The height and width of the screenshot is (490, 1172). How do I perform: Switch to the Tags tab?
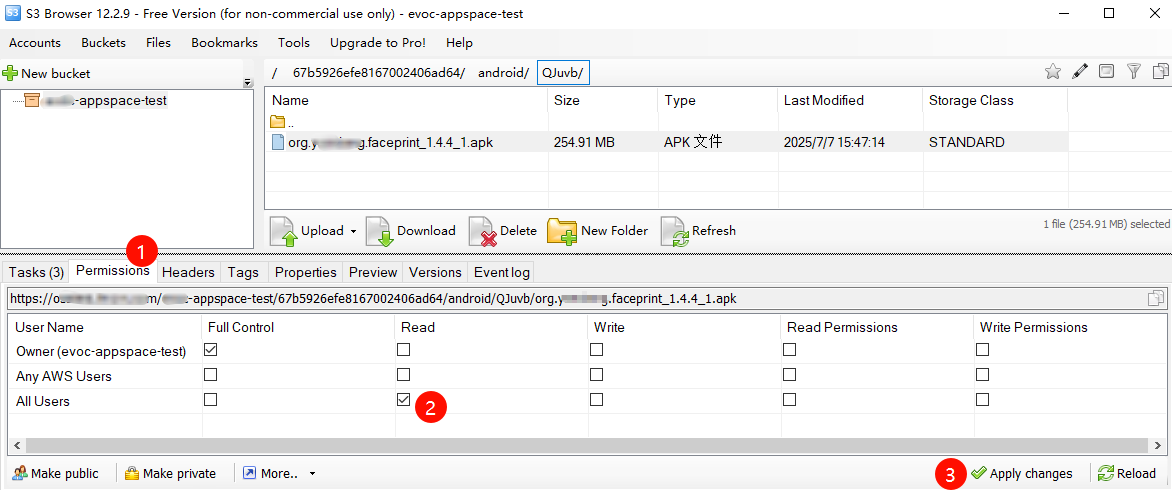coord(243,273)
